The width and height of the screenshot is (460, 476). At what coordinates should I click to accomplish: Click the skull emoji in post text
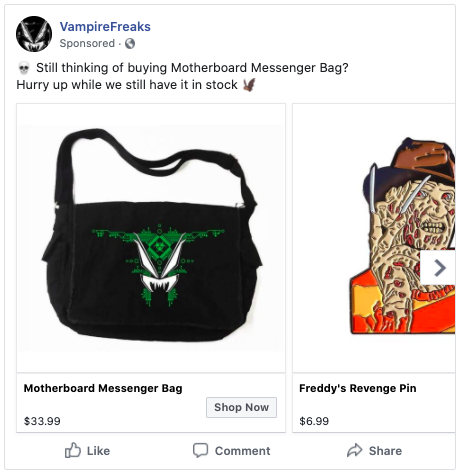coord(24,68)
